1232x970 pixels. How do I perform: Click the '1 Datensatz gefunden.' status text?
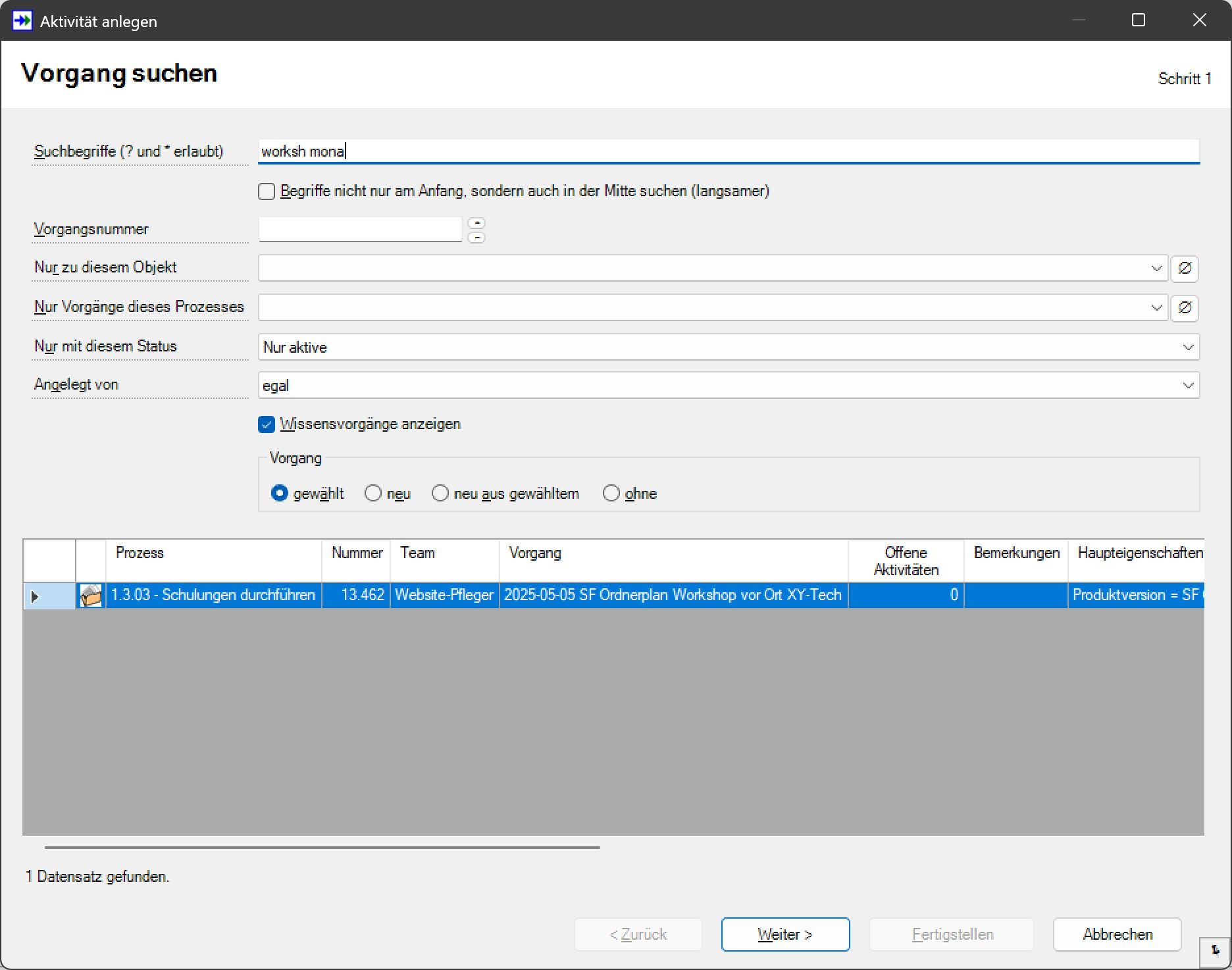pyautogui.click(x=97, y=877)
